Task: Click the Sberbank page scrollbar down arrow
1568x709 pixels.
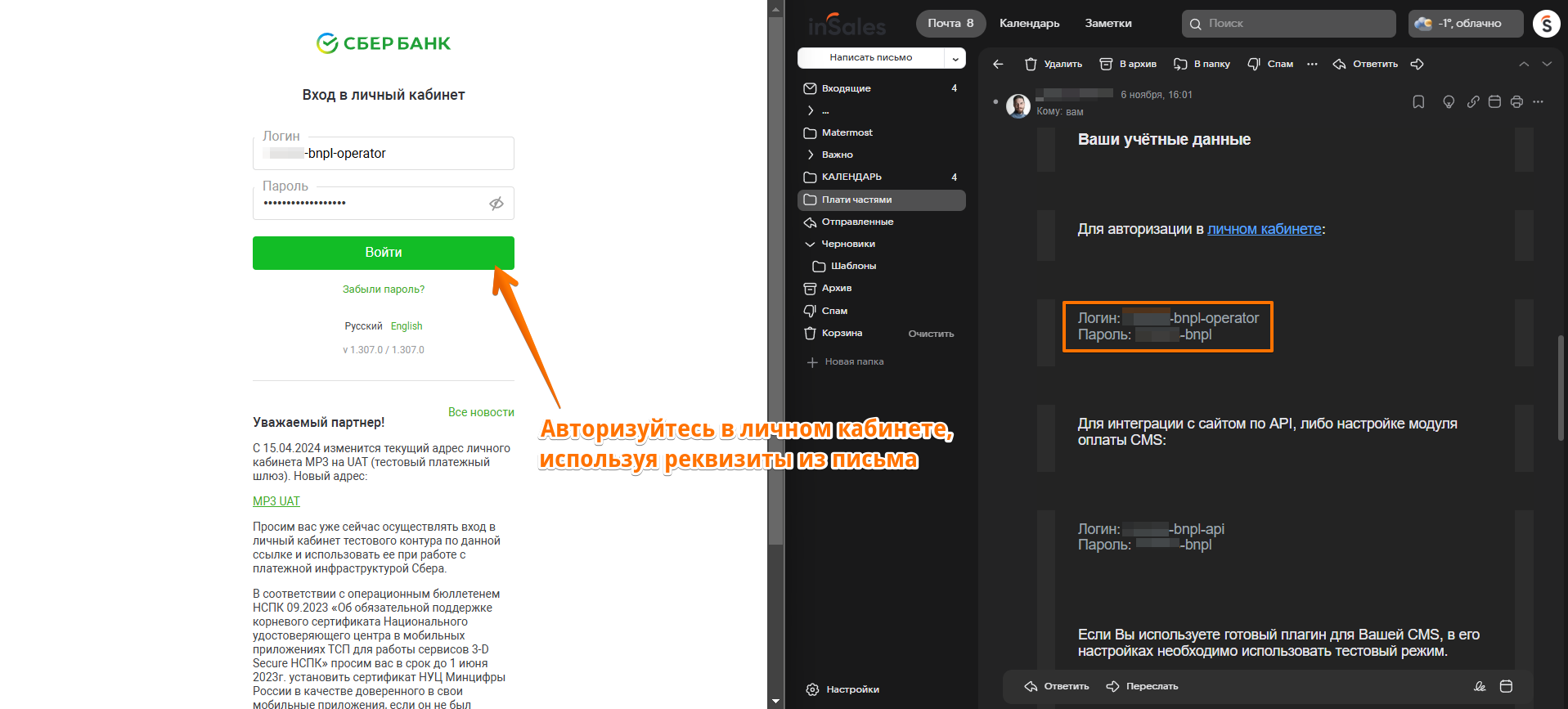Action: pyautogui.click(x=776, y=702)
